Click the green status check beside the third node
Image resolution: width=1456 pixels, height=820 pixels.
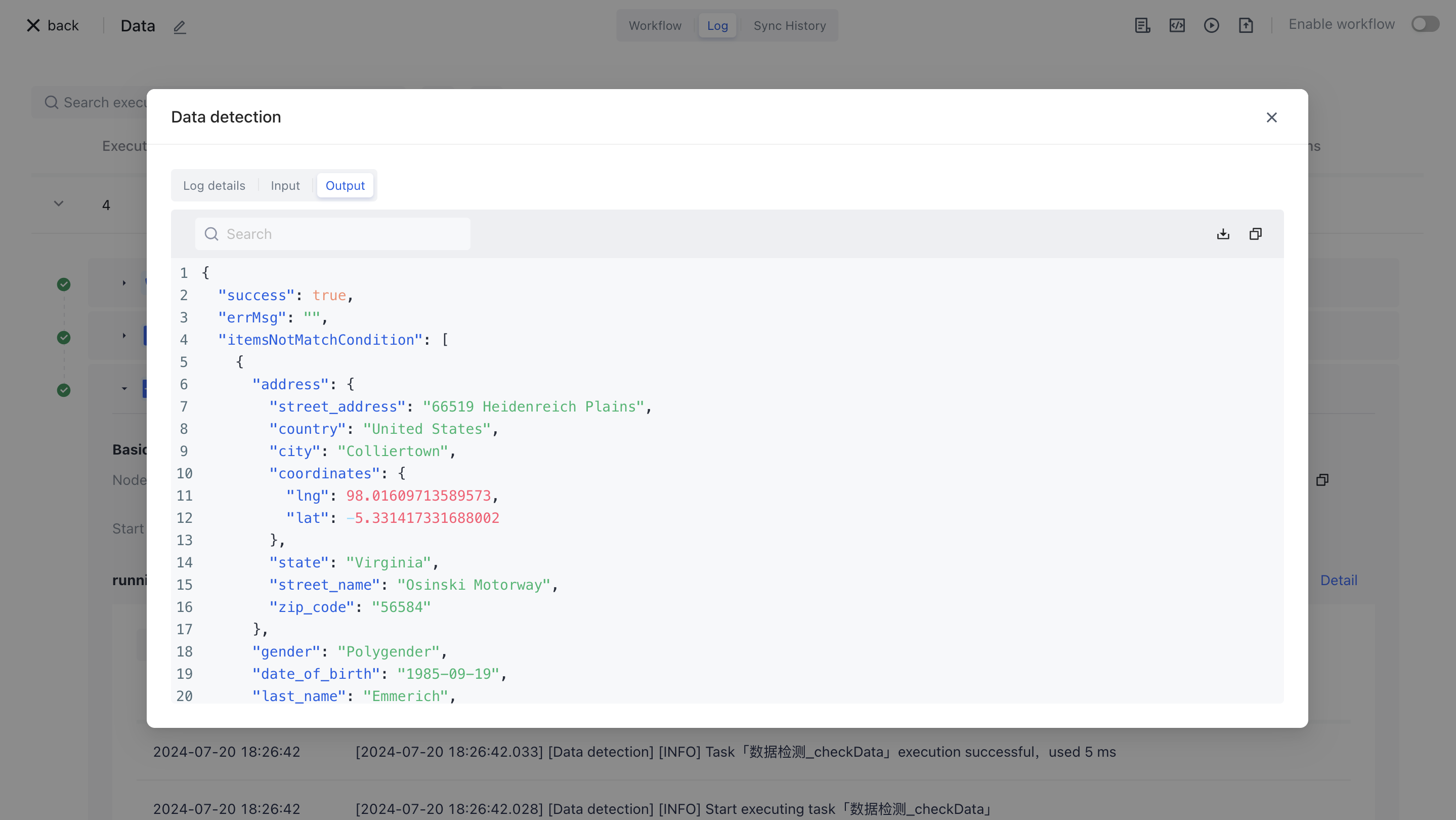tap(63, 390)
